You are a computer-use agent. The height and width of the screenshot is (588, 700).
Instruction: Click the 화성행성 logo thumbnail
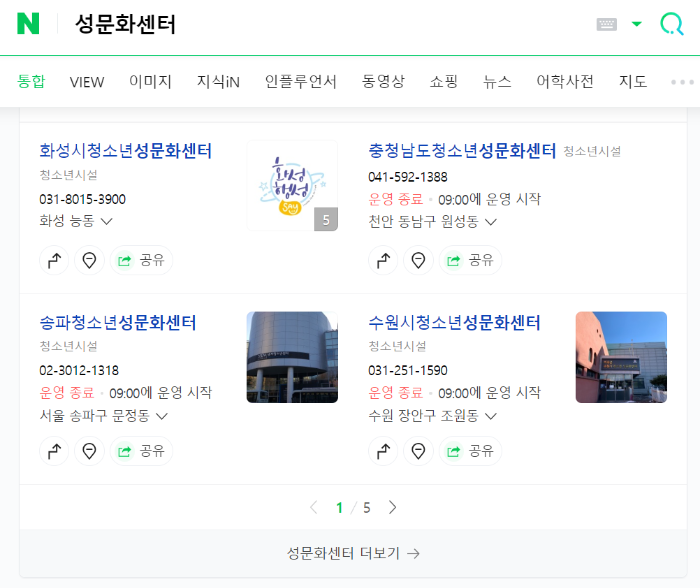(x=292, y=186)
